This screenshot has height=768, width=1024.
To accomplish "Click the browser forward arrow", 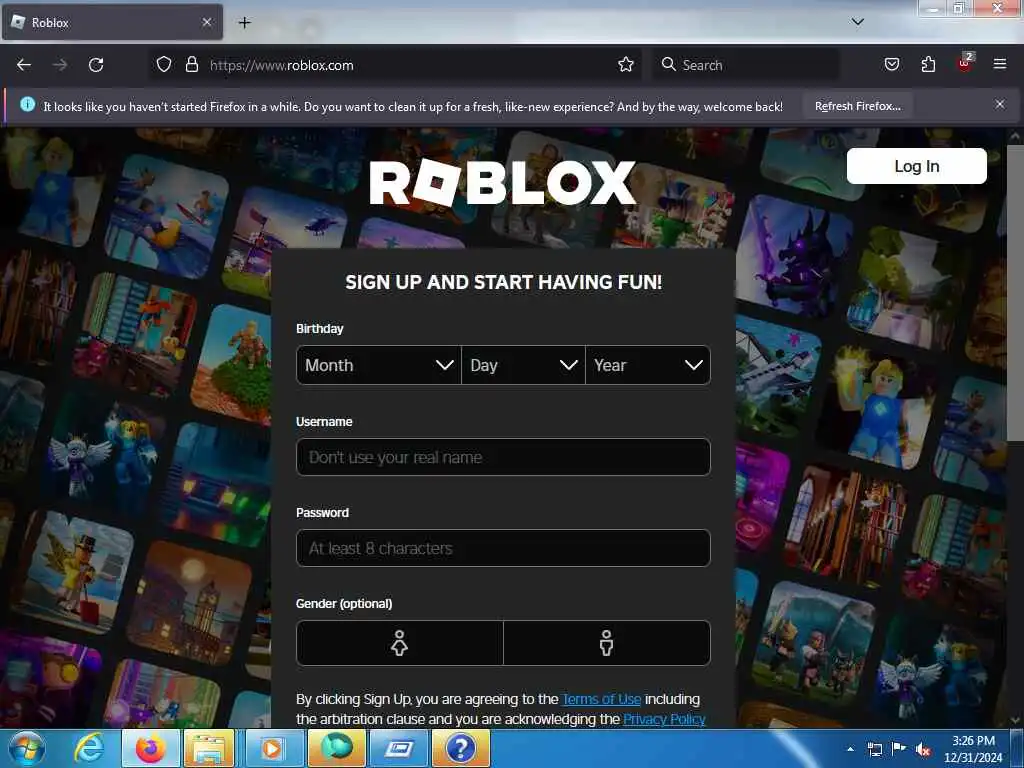I will tap(60, 65).
